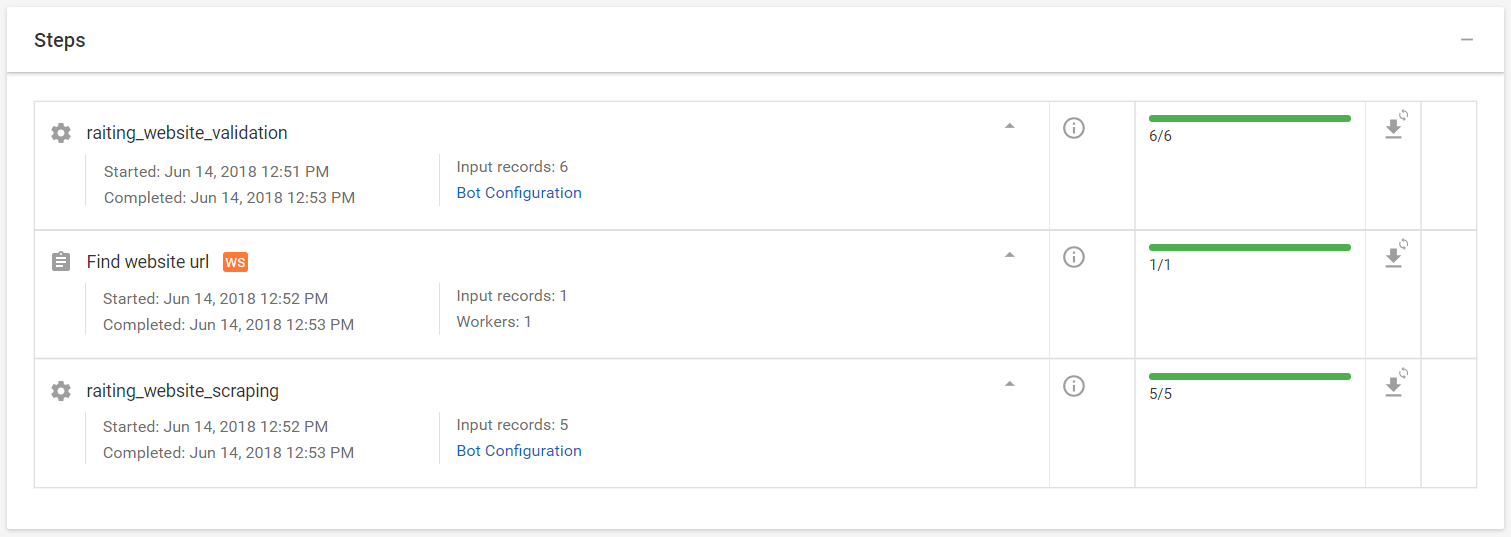Click the orange WS badge
The image size is (1511, 537).
(235, 262)
